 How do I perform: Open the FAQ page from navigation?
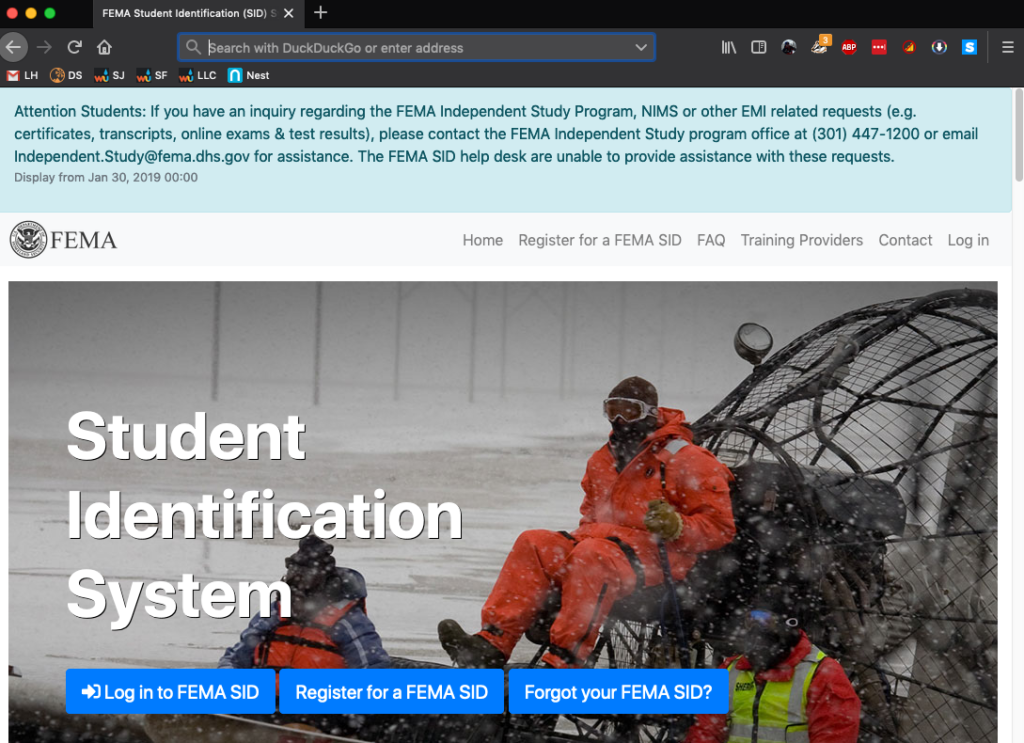click(x=711, y=240)
